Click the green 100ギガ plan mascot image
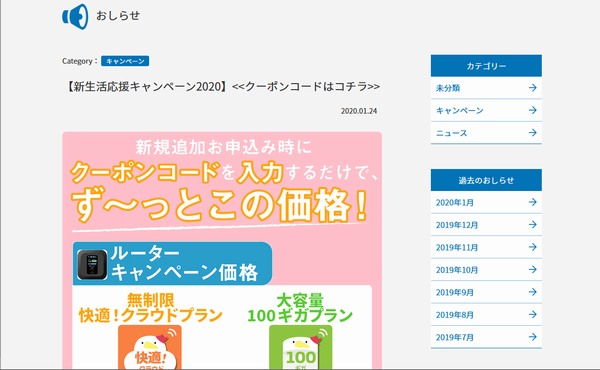600x370 pixels. point(300,347)
